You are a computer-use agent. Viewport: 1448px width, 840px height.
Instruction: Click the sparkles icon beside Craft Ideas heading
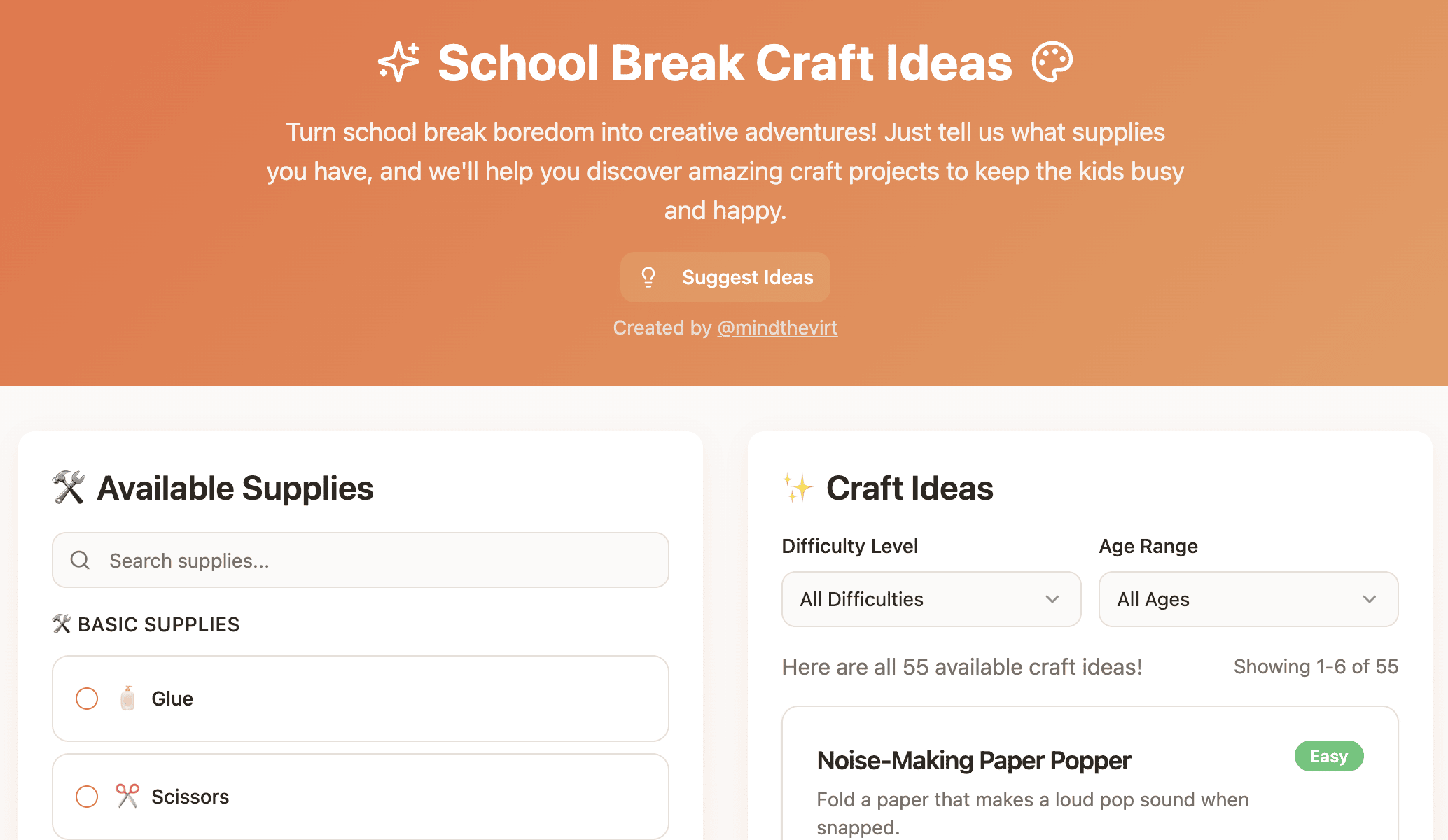point(798,488)
